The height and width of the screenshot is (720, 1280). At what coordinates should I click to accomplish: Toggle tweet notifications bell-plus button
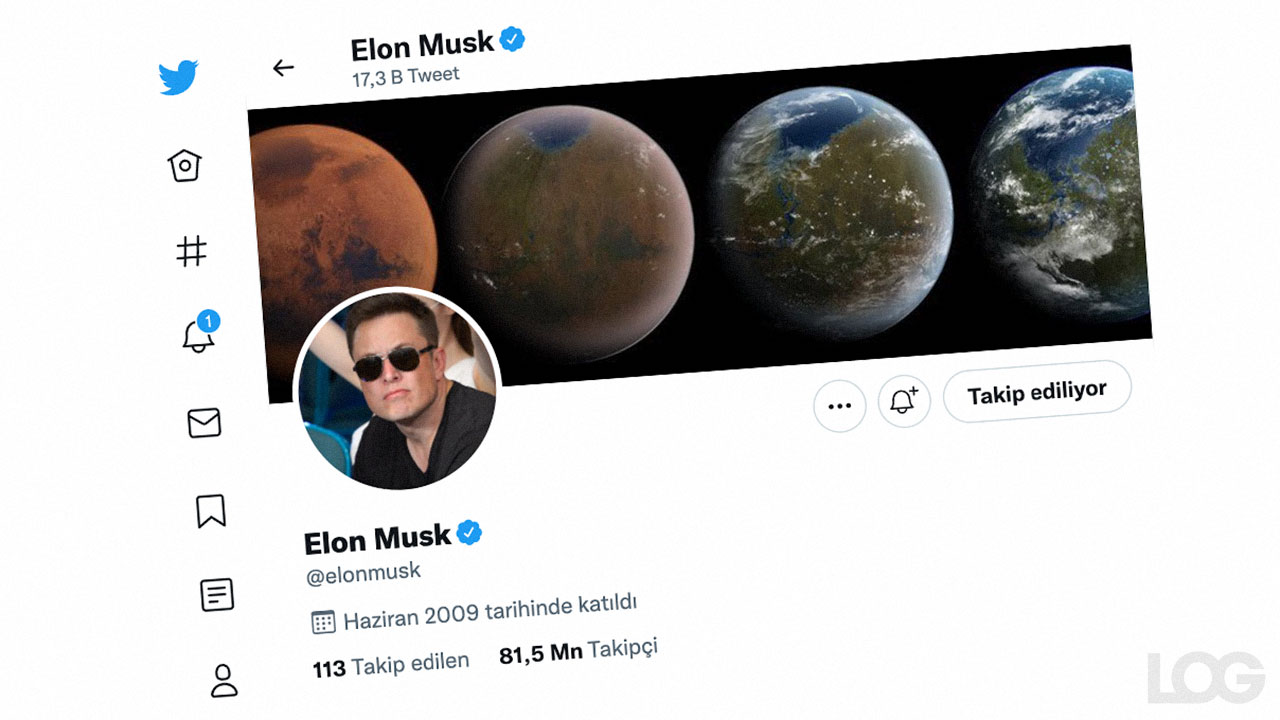904,401
